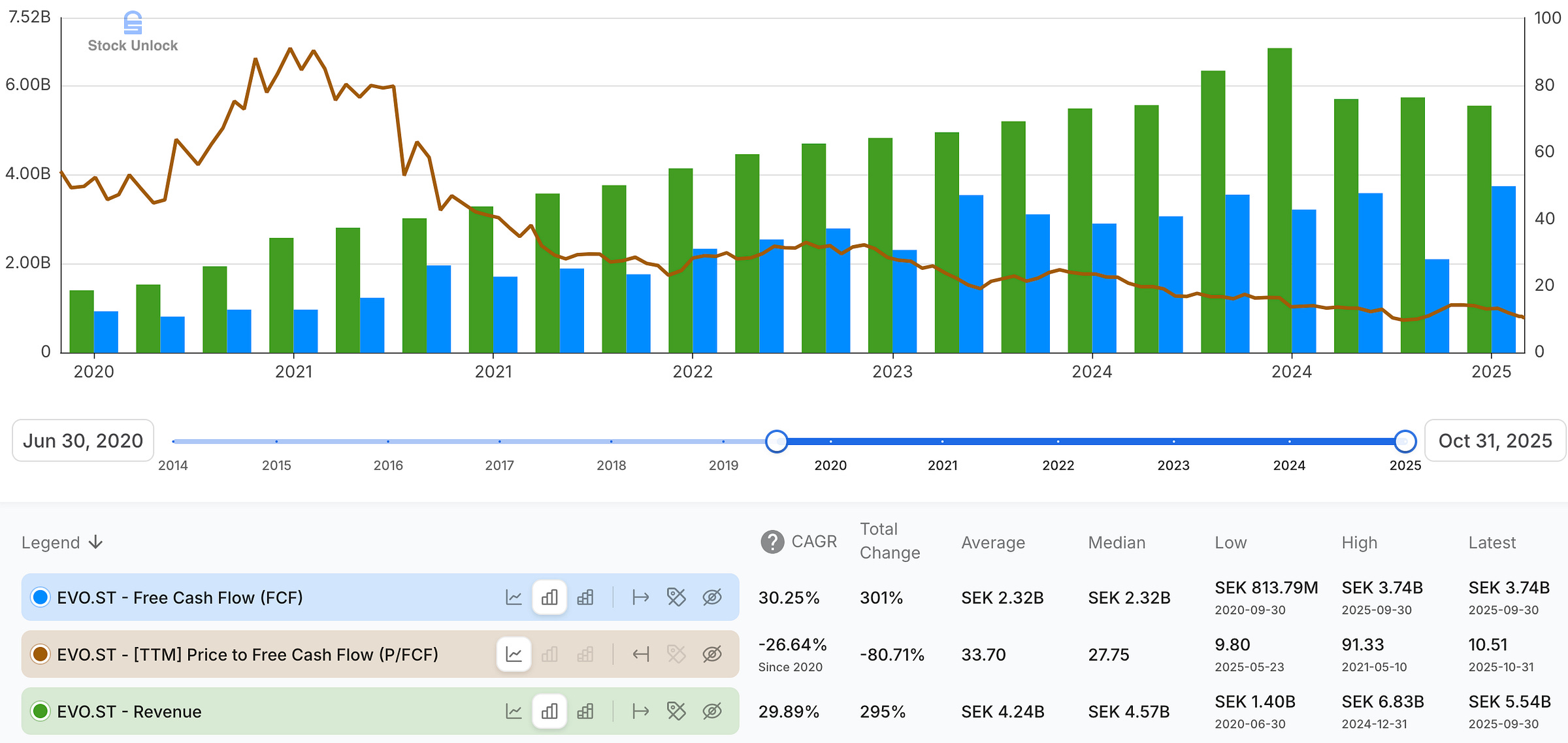Switch FCF series to line chart
Viewport: 1568px width, 743px height.
click(x=514, y=597)
